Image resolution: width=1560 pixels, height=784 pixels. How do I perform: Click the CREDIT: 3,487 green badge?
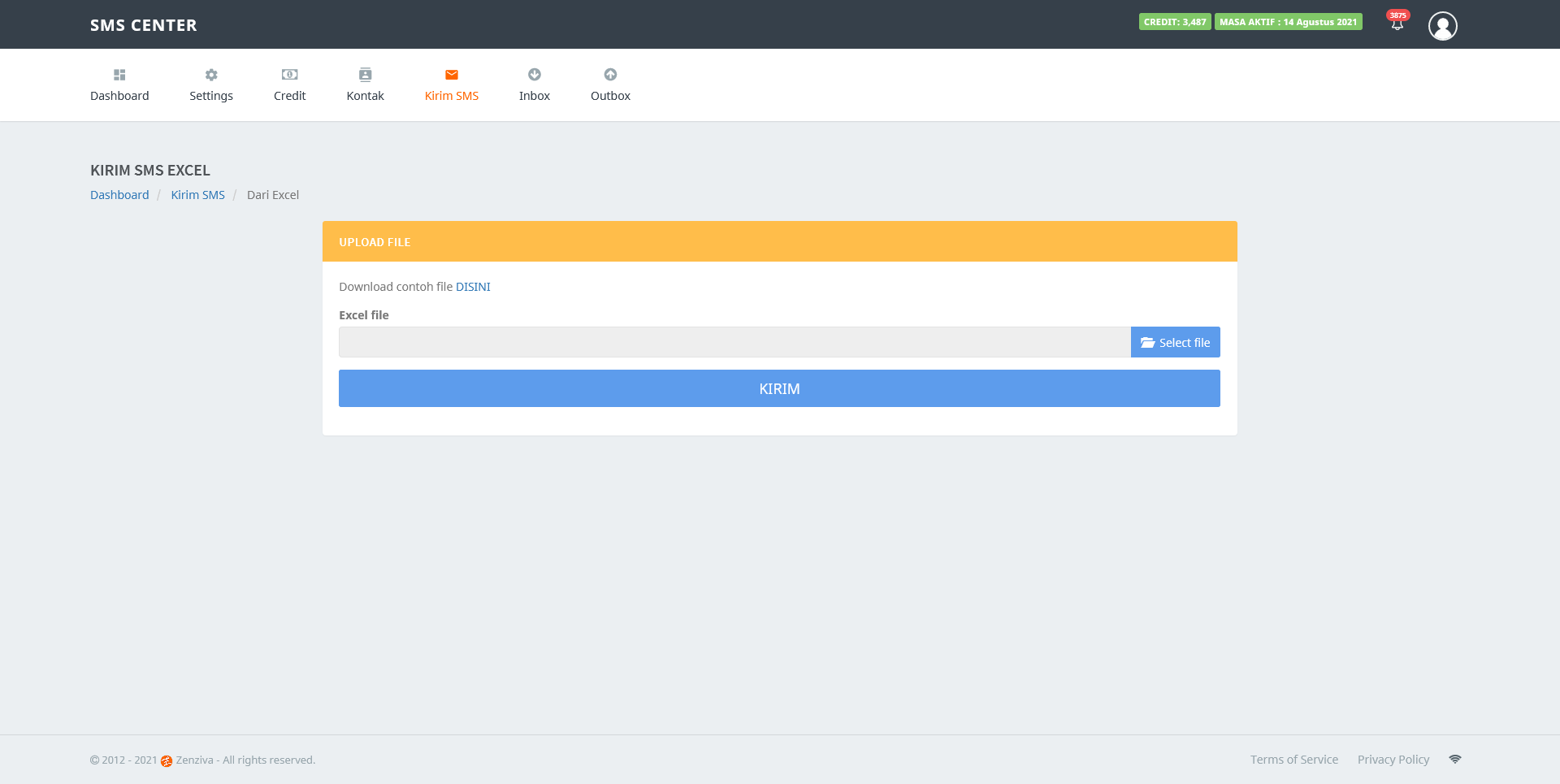1175,22
